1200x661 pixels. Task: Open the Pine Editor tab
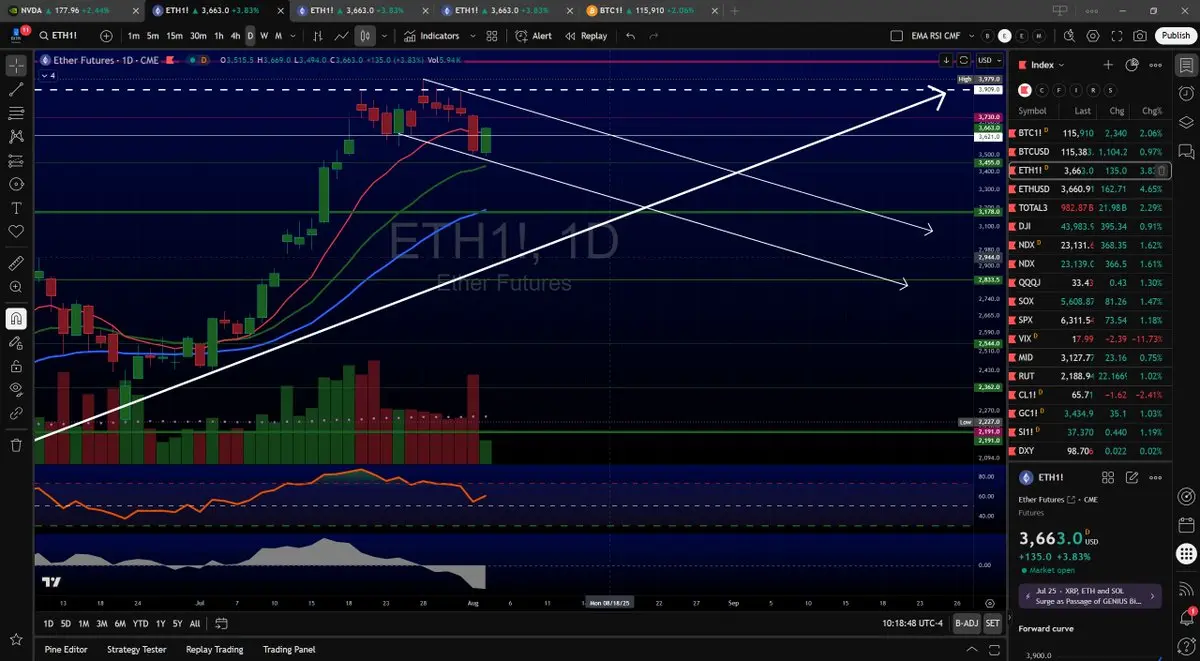[66, 649]
